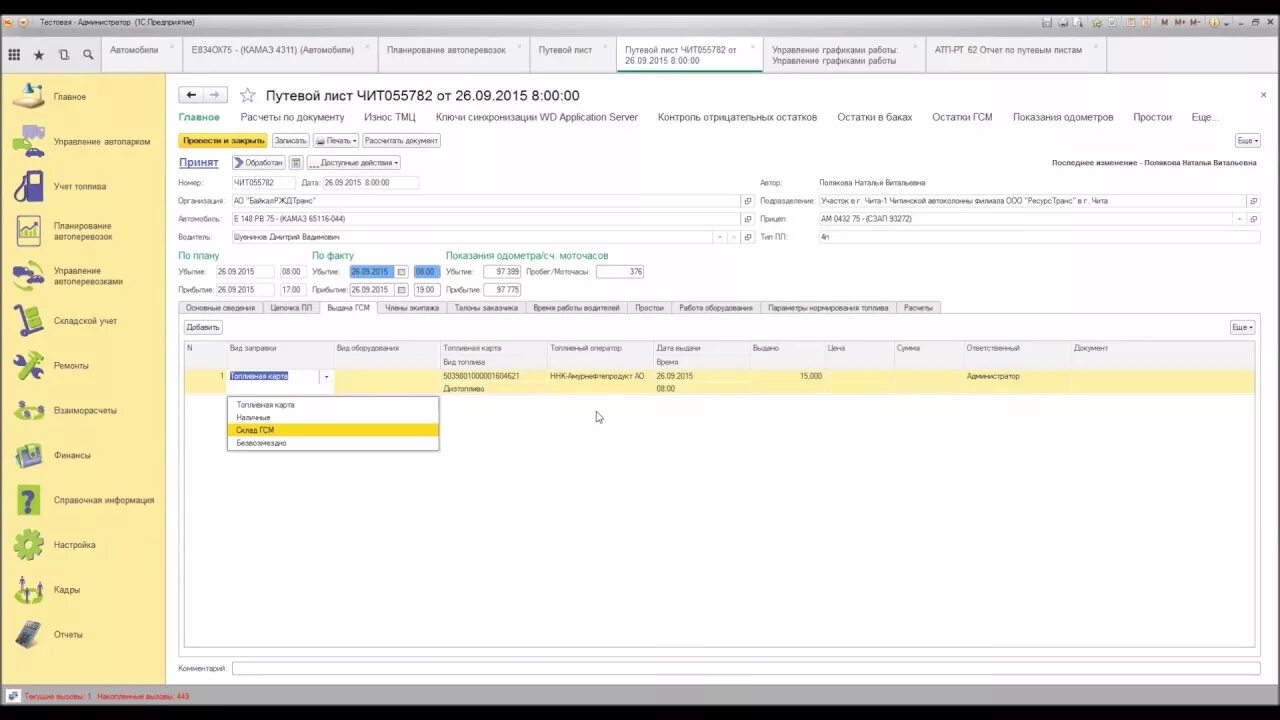Viewport: 1280px width, 720px height.
Task: Click the calls indicator icon in status bar
Action: point(13,696)
